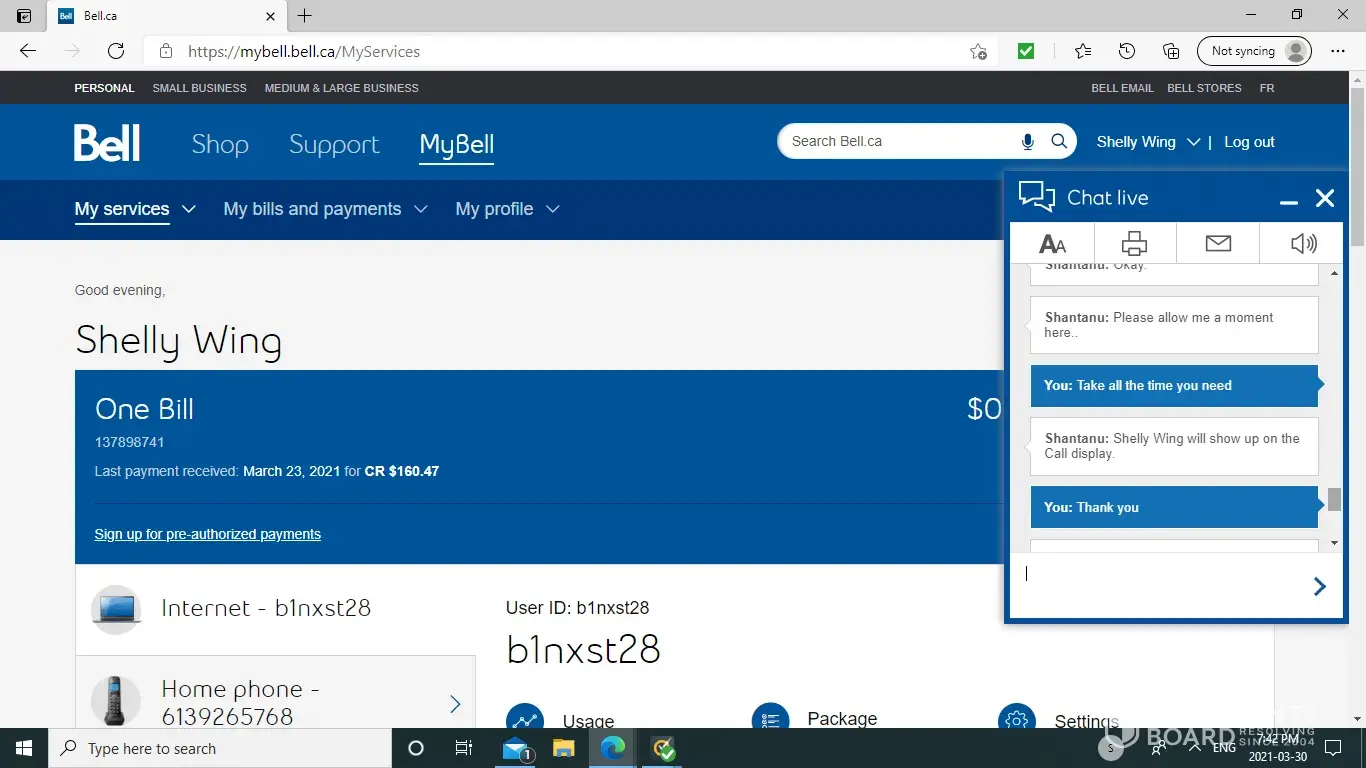This screenshot has height=768, width=1366.
Task: Switch the site language to FR
Action: (1267, 88)
